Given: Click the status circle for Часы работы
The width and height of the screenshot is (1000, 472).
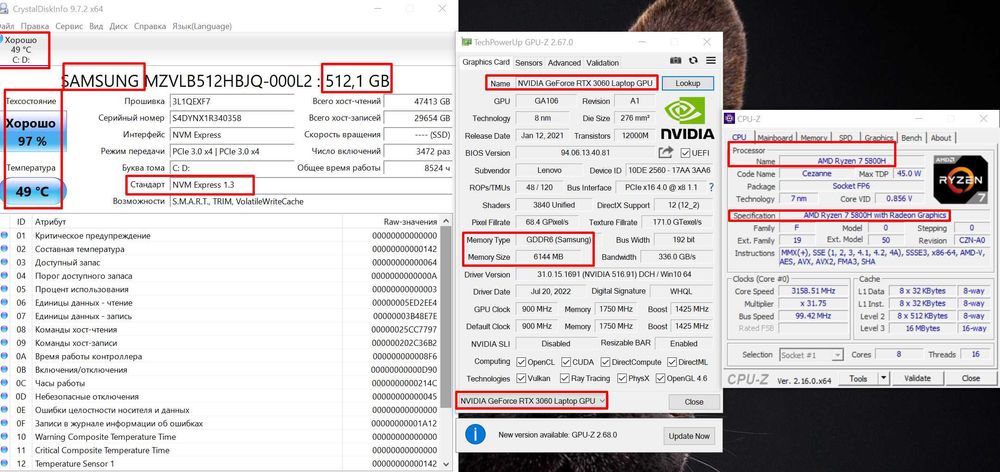Looking at the screenshot, I should coord(5,383).
